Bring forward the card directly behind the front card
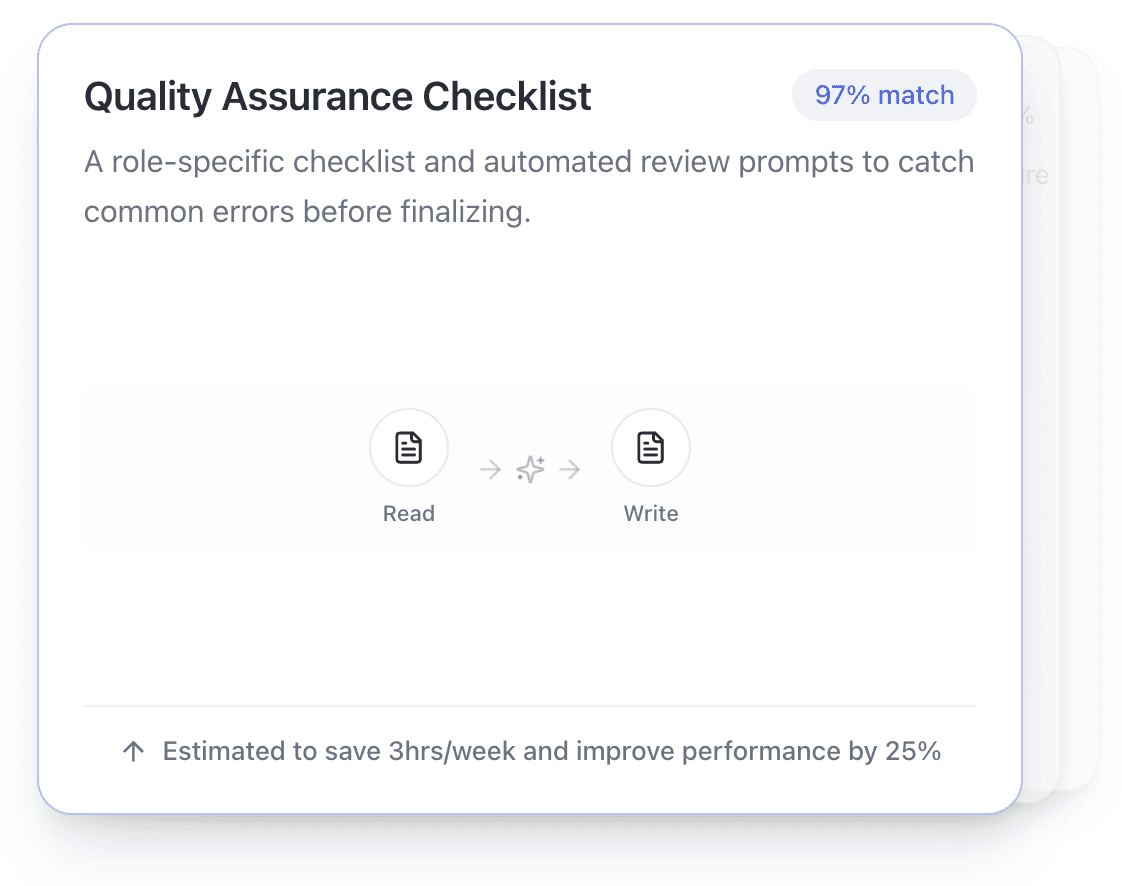 [1042, 400]
